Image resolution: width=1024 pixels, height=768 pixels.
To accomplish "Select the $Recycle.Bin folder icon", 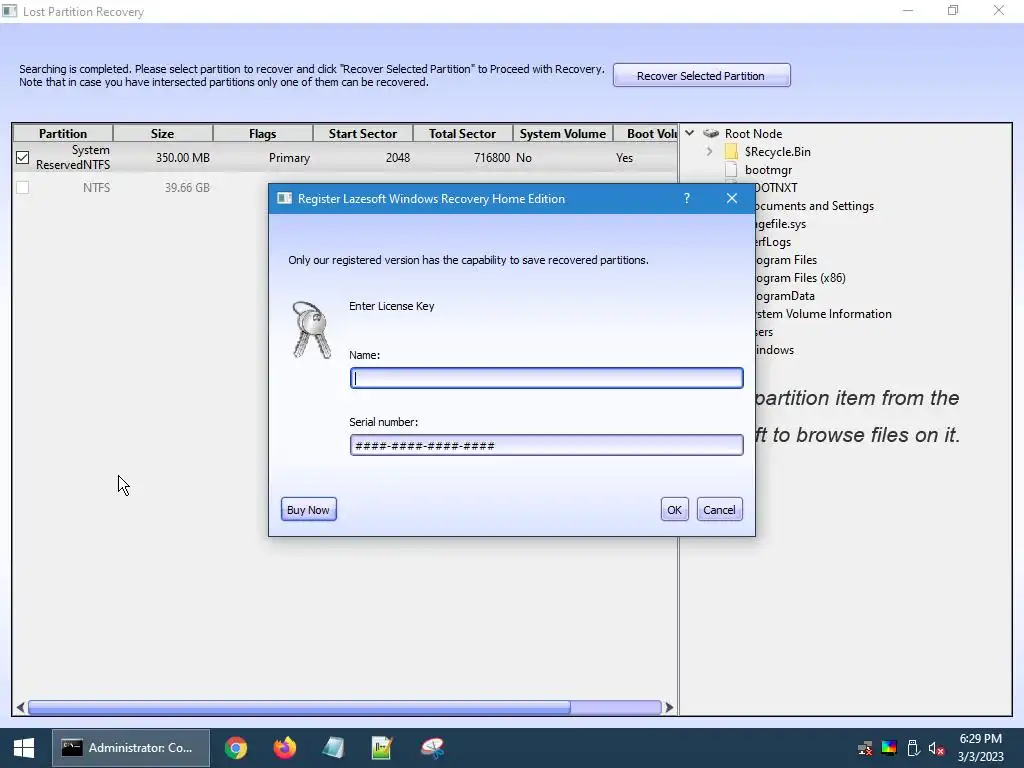I will click(731, 152).
